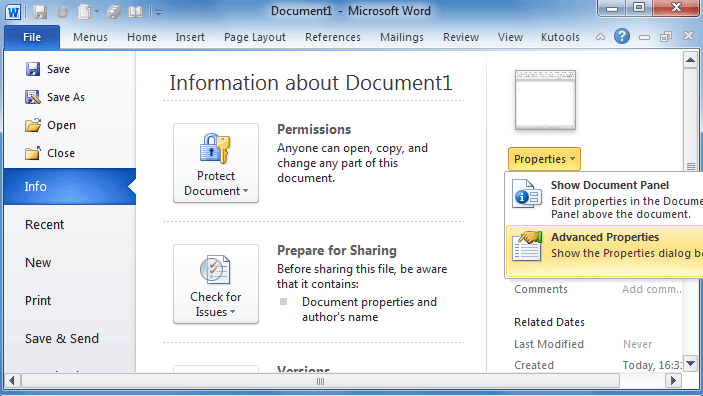This screenshot has width=703, height=396.
Task: Open arrow beside the document page toolbar icon
Action: pos(96,12)
